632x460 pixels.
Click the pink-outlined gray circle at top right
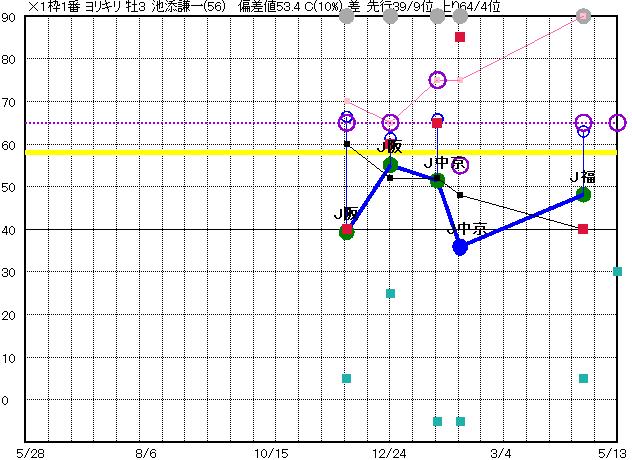584,16
